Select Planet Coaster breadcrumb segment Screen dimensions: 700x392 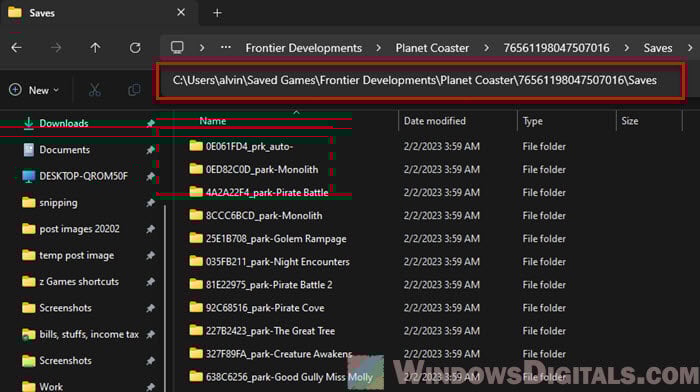(x=432, y=48)
